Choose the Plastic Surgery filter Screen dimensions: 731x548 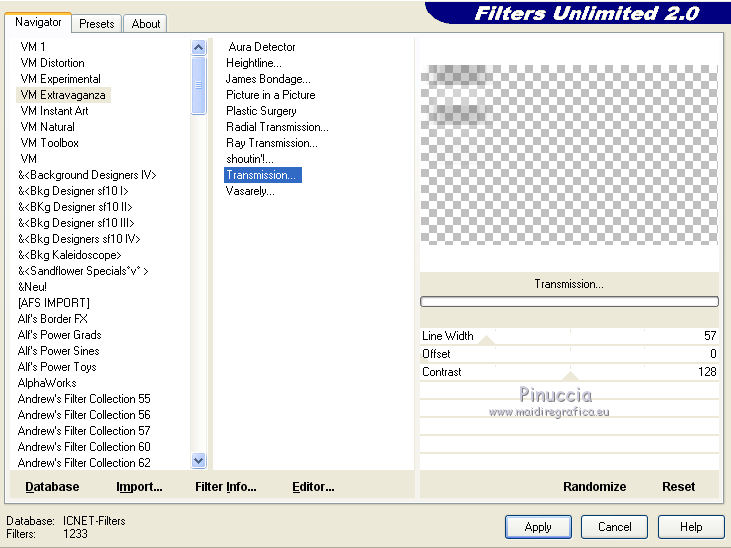(x=261, y=111)
